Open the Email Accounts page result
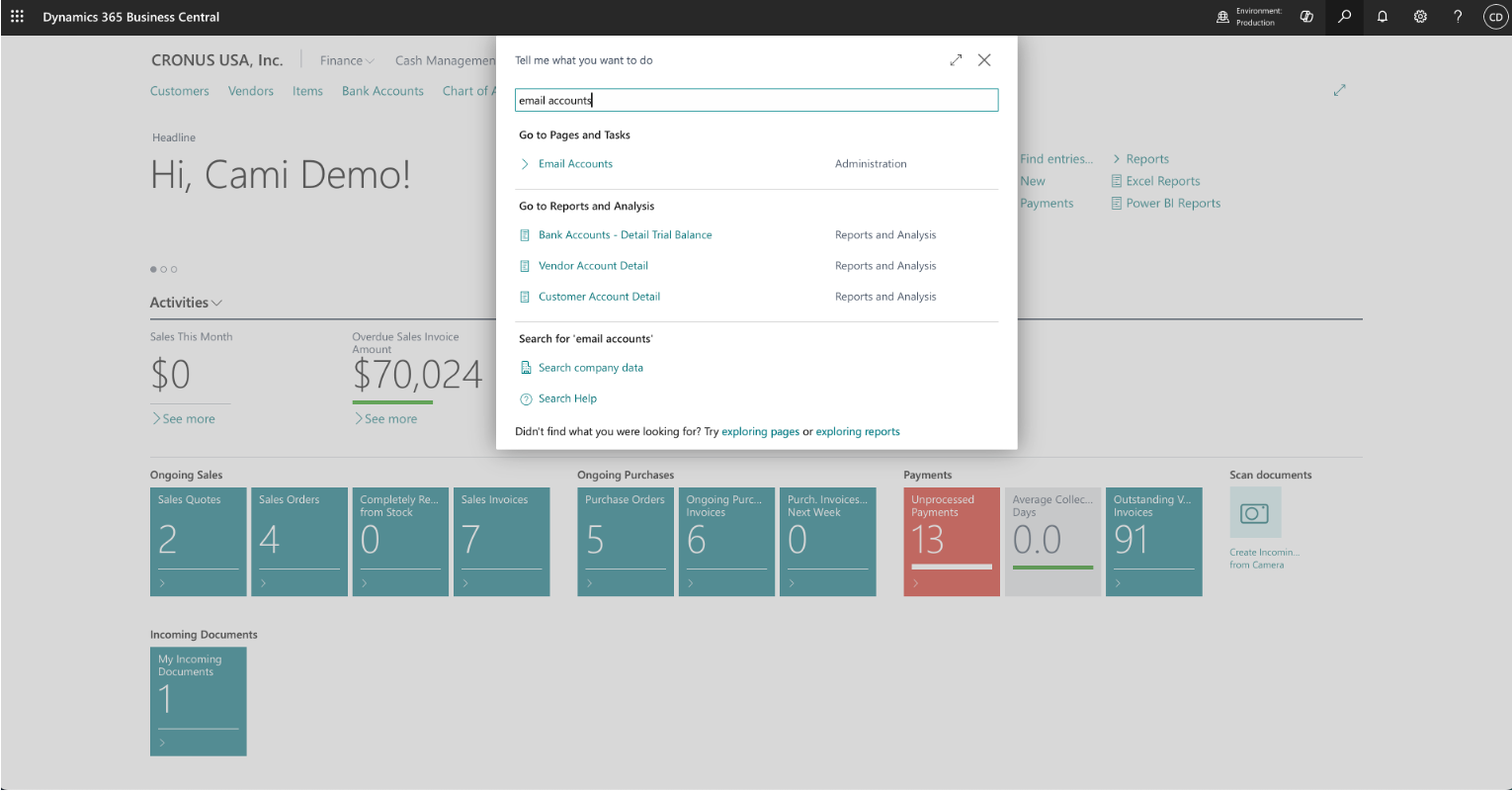The height and width of the screenshot is (791, 1512). pos(575,164)
